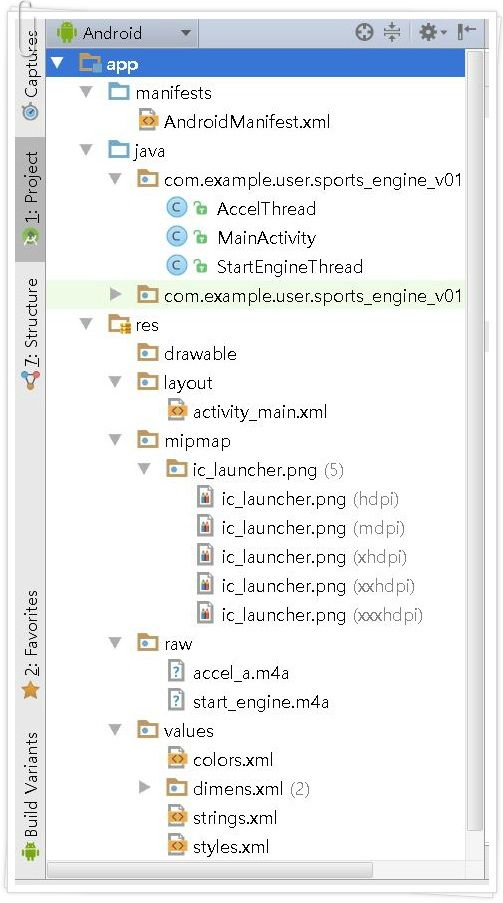Click the colors.xml file icon
This screenshot has width=503, height=903.
coord(177,758)
